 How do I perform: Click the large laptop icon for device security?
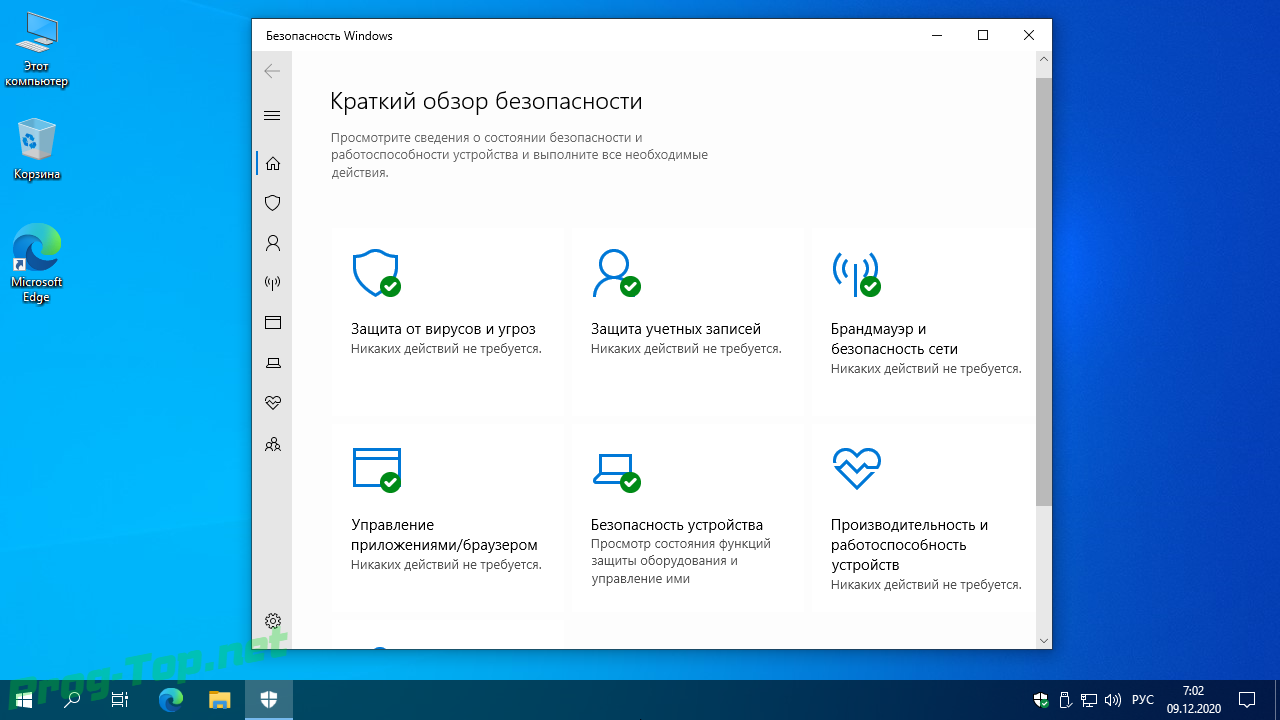pyautogui.click(x=615, y=471)
